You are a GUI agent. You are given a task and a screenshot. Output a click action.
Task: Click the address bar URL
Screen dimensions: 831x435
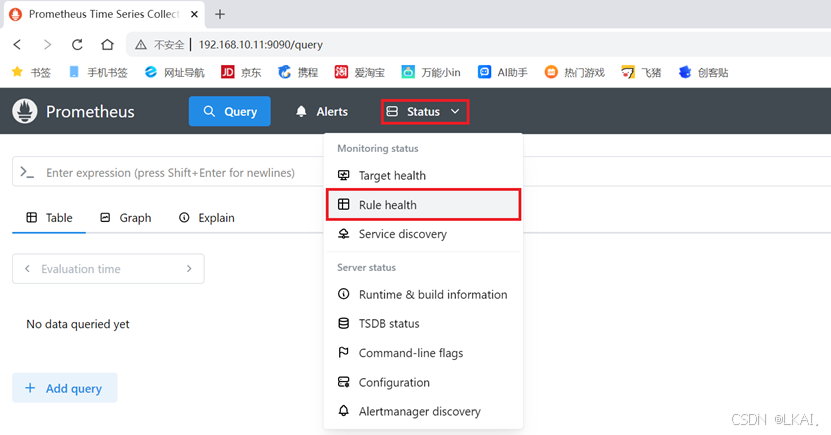(260, 45)
